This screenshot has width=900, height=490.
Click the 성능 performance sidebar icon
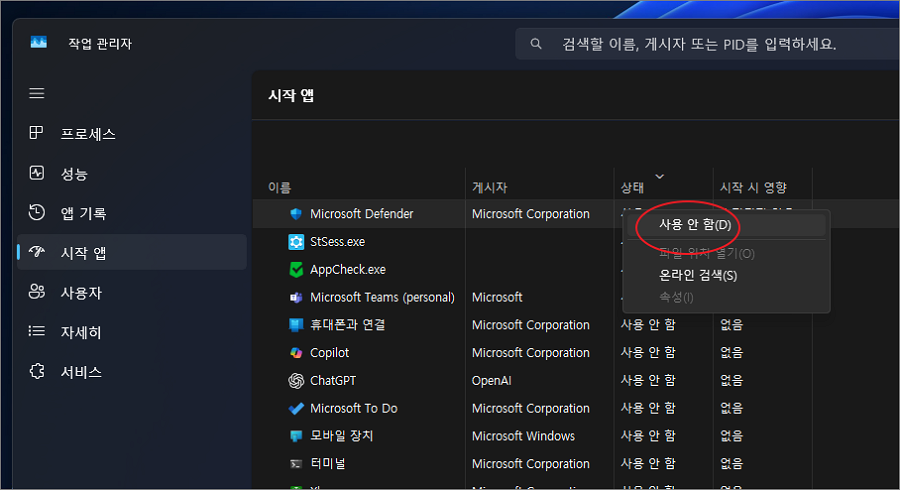[37, 173]
